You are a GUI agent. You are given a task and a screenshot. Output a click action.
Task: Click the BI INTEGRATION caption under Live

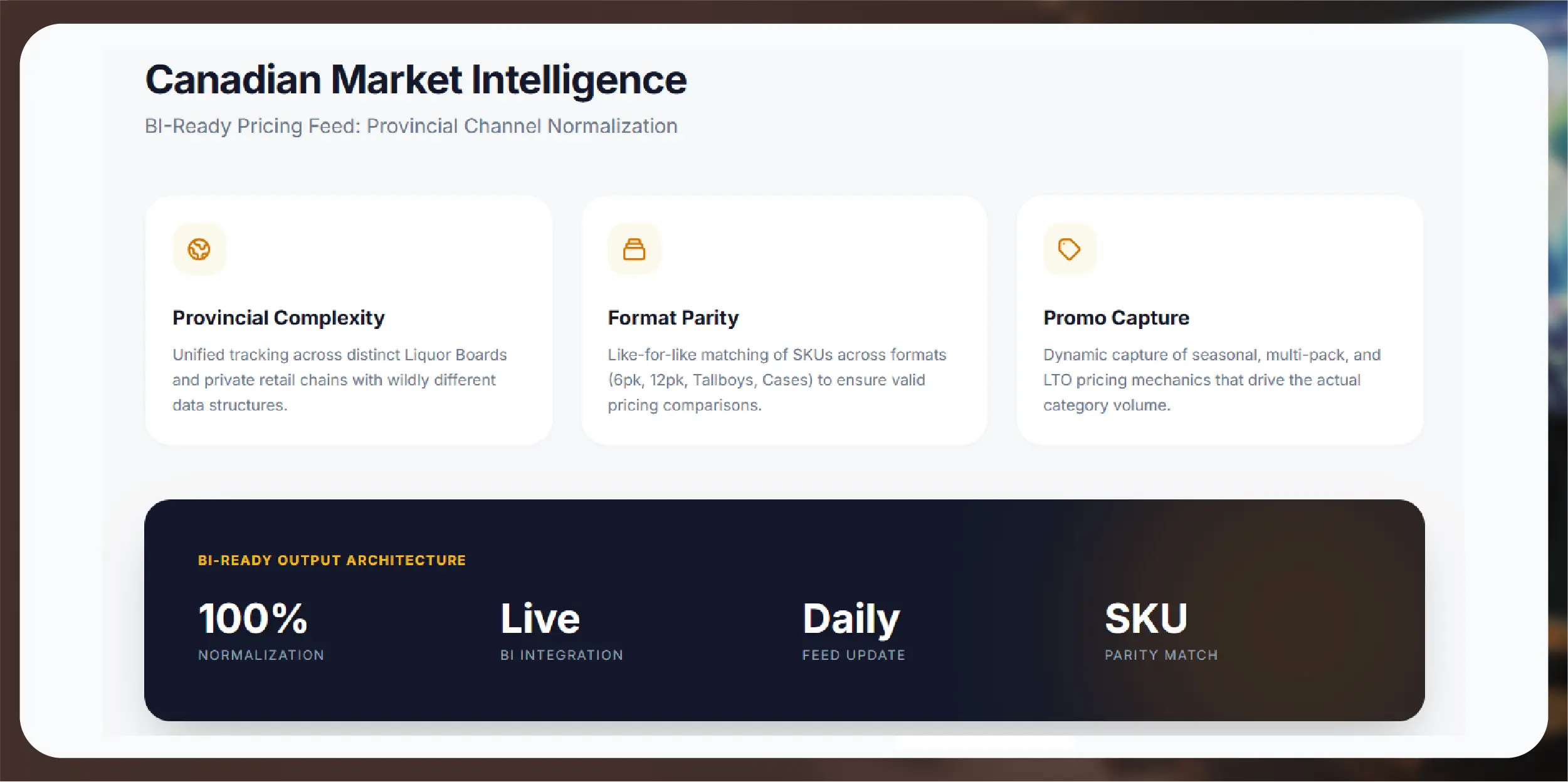pyautogui.click(x=562, y=655)
